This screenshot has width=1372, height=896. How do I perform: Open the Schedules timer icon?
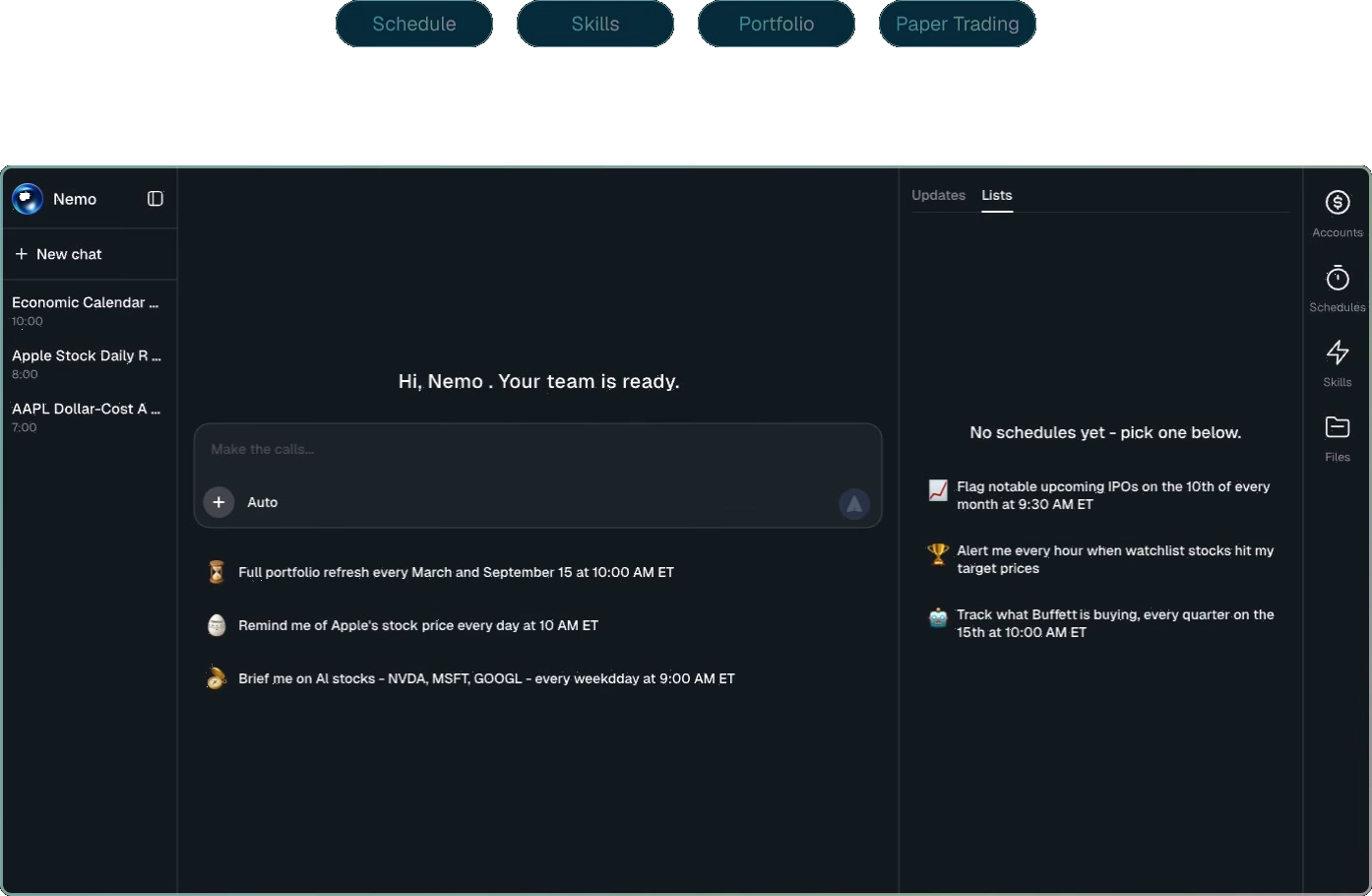1337,279
